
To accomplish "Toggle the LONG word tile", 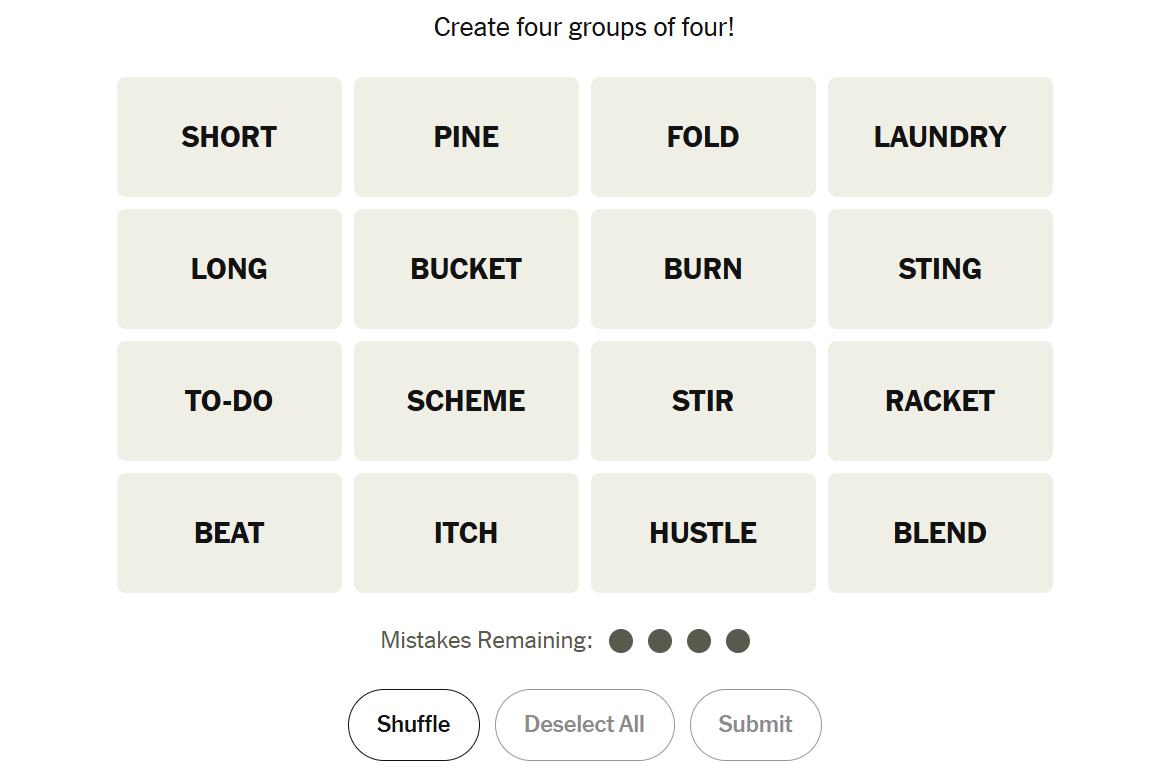I will click(x=229, y=269).
